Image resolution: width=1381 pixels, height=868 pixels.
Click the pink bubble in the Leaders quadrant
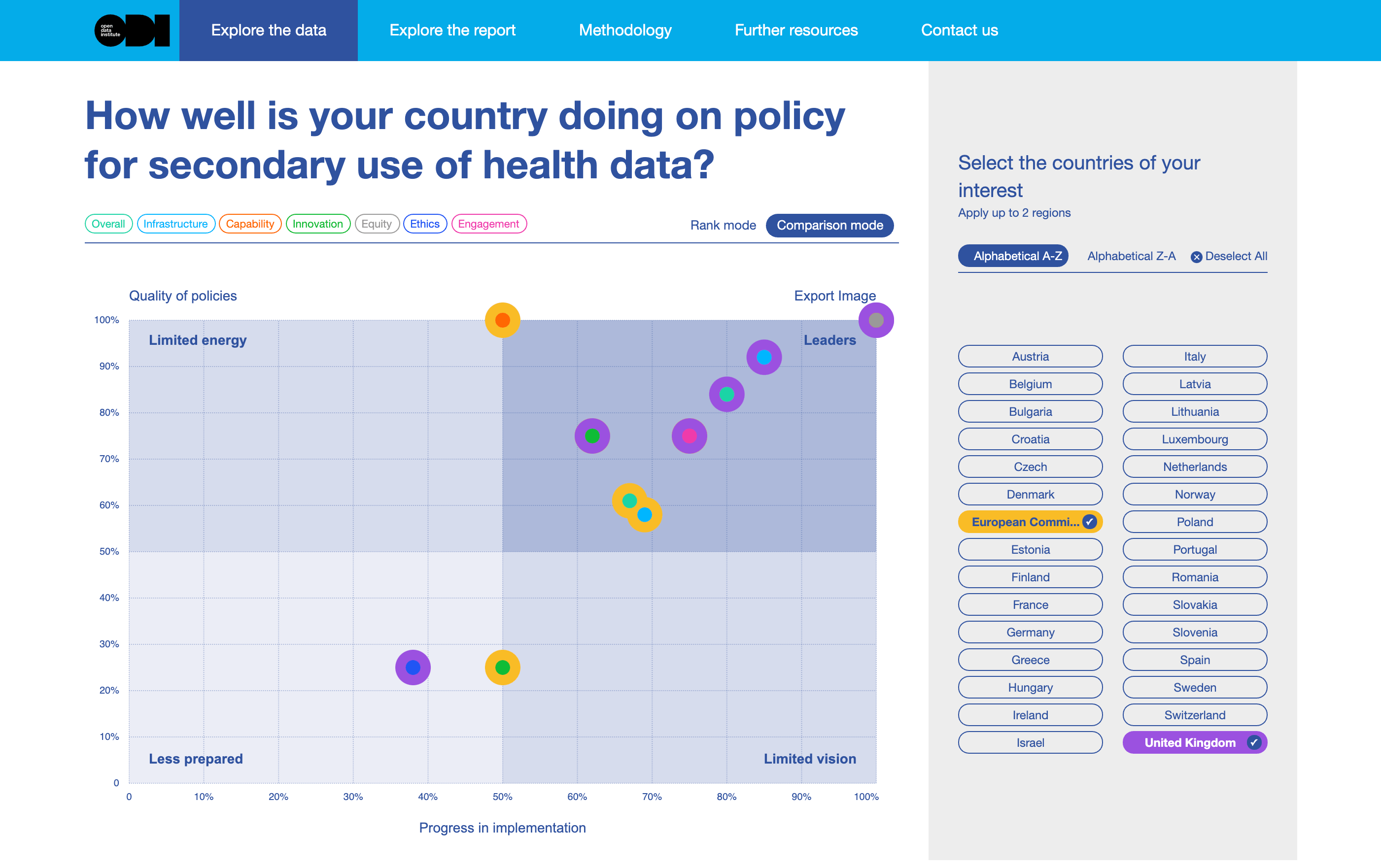(x=689, y=435)
